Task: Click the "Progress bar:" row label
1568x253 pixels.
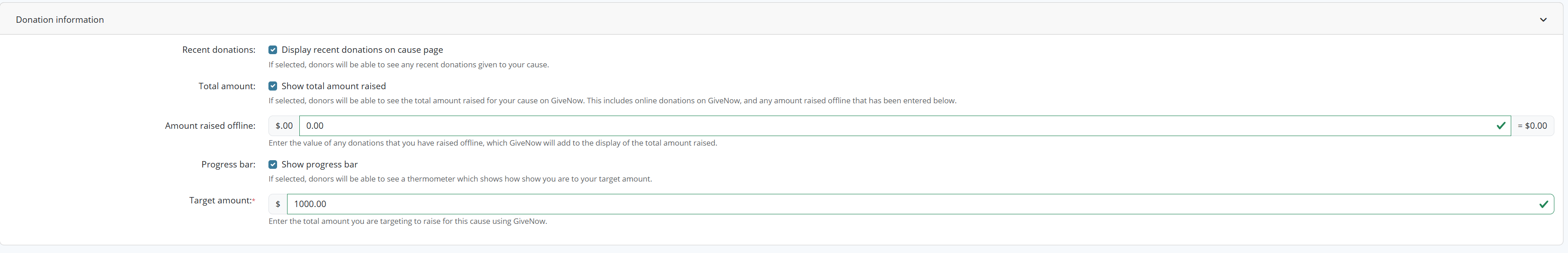Action: (x=228, y=165)
